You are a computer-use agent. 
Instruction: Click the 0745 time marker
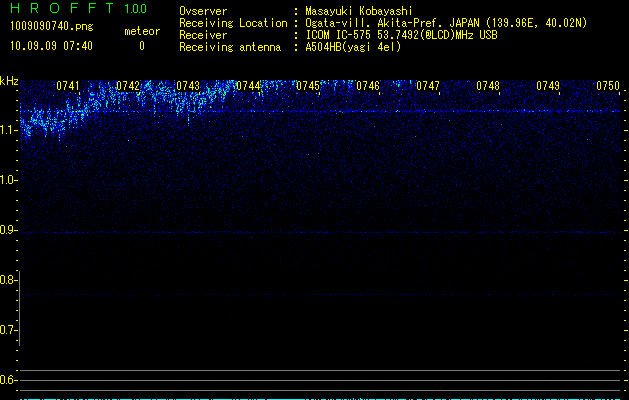[308, 86]
